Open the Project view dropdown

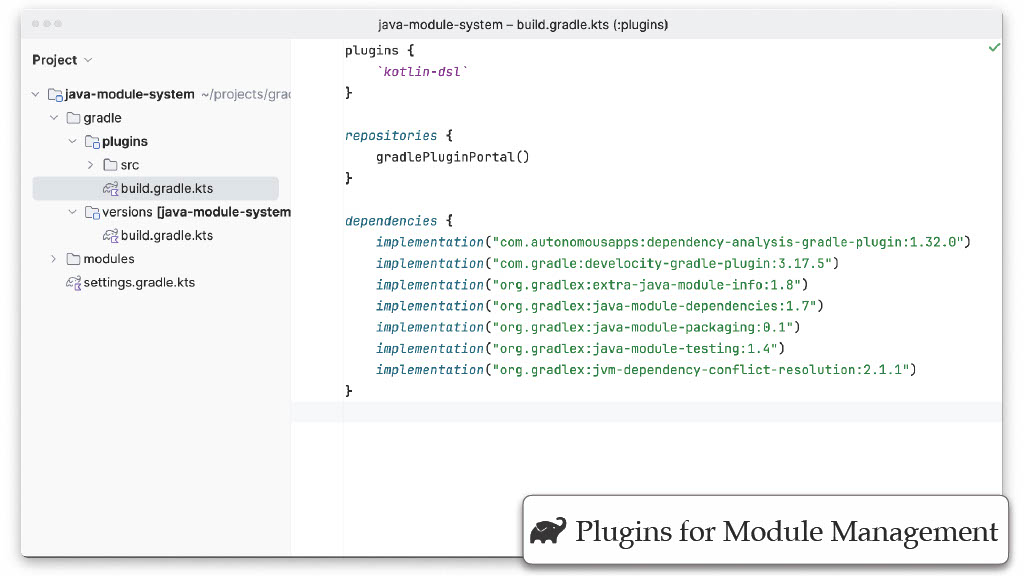(62, 60)
